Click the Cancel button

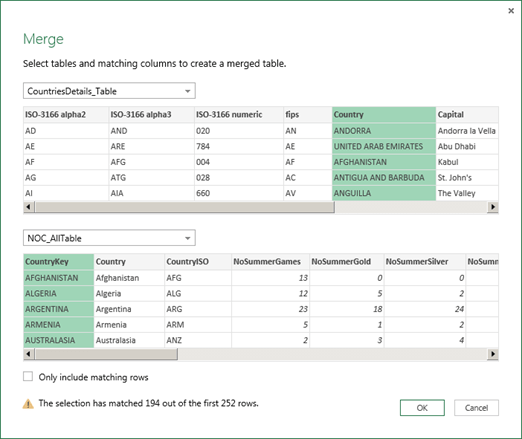pos(476,408)
